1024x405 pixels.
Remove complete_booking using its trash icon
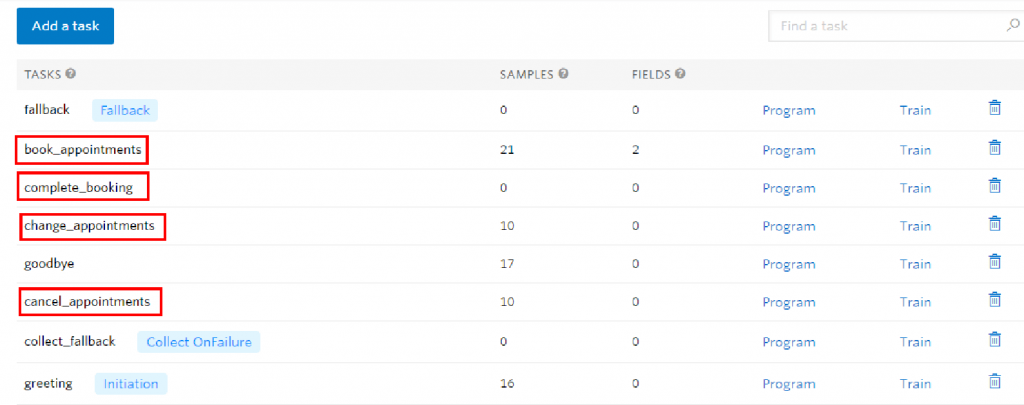(994, 186)
